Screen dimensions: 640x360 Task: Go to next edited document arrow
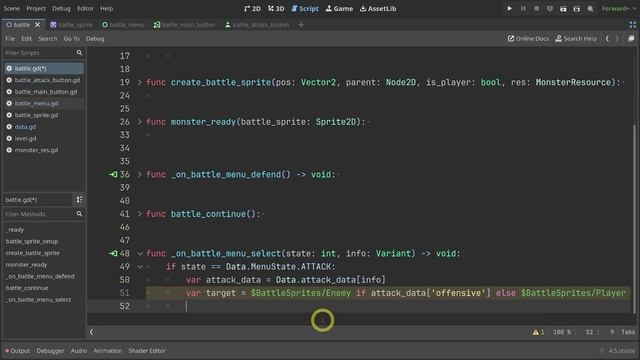617,38
